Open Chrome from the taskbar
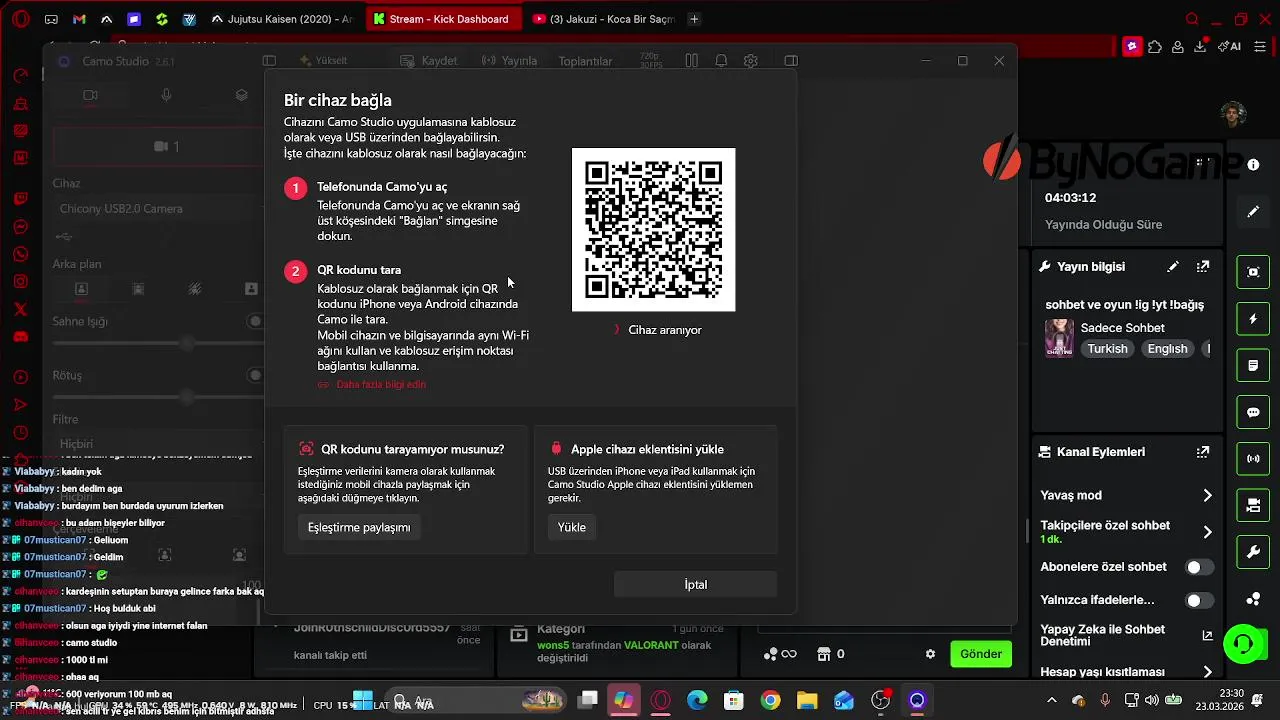1280x720 pixels. [x=770, y=700]
